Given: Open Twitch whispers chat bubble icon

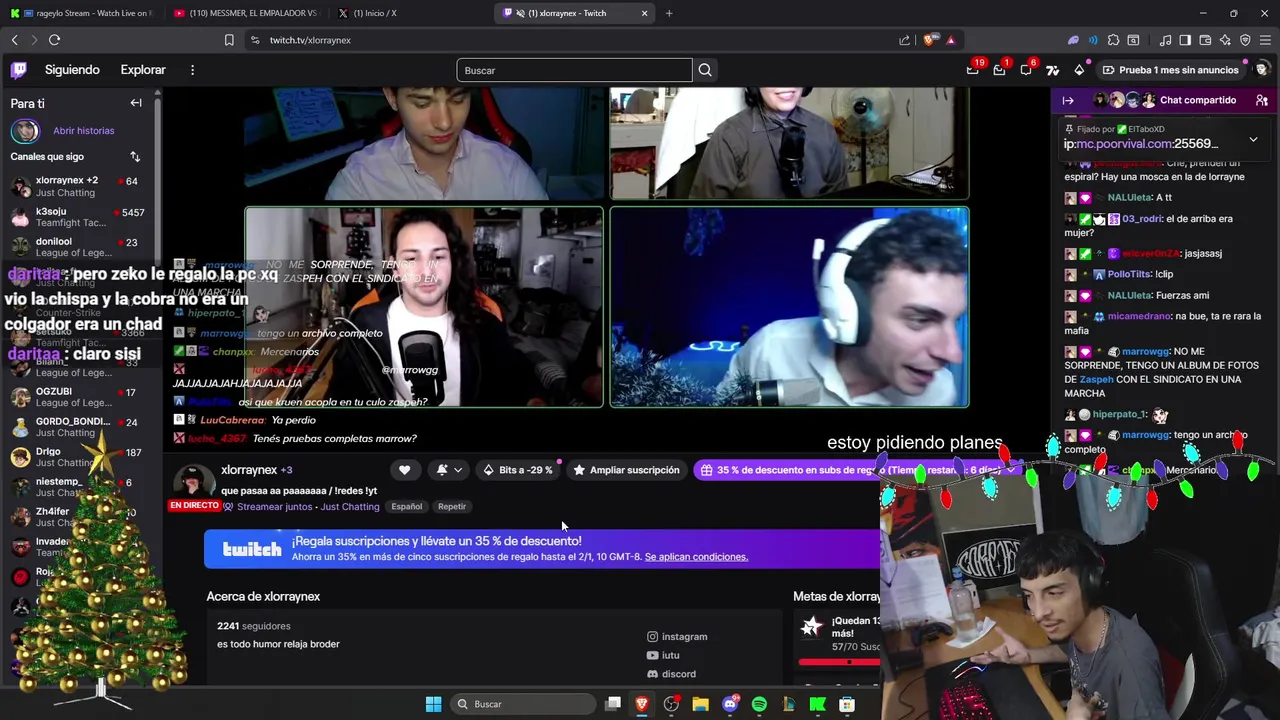Looking at the screenshot, I should click(1026, 70).
